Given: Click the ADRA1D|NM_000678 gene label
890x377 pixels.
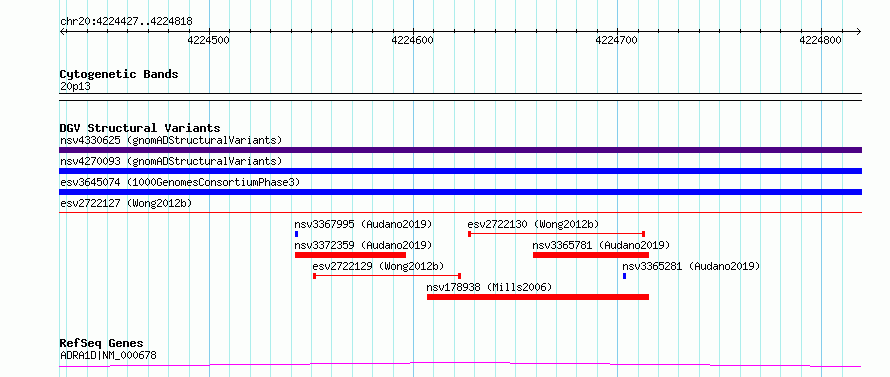Looking at the screenshot, I should [108, 356].
